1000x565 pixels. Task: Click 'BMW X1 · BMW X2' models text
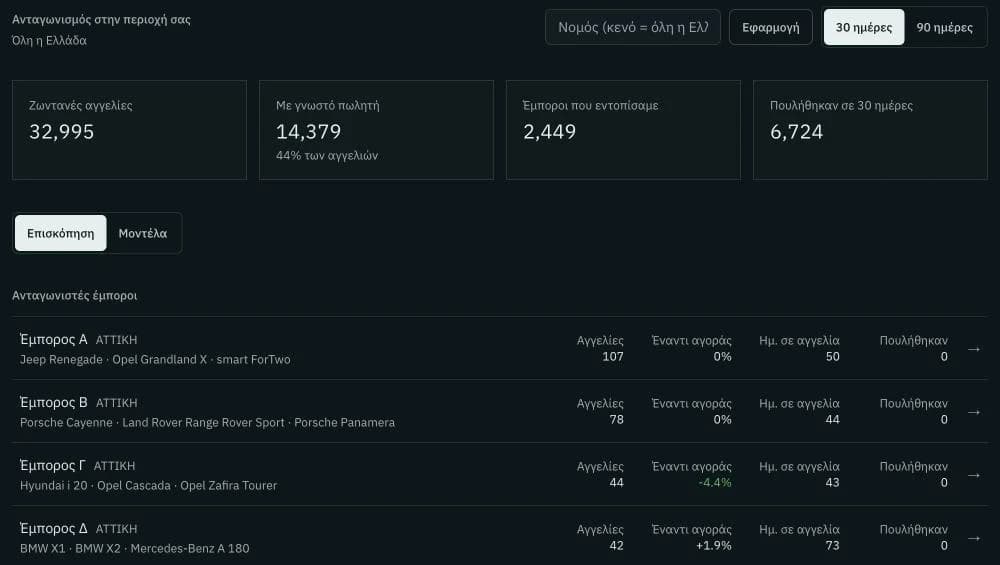[135, 548]
